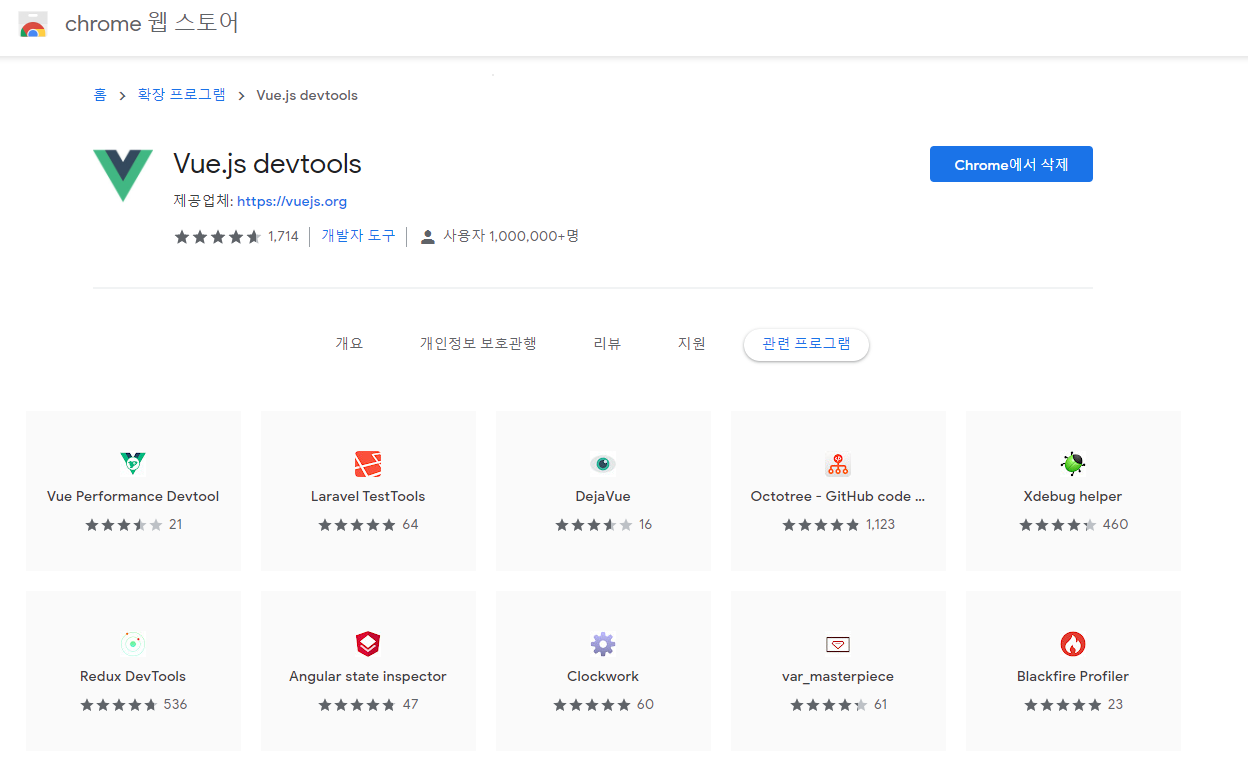Open the Vue Performance Devtool icon
1248x764 pixels.
[x=133, y=463]
